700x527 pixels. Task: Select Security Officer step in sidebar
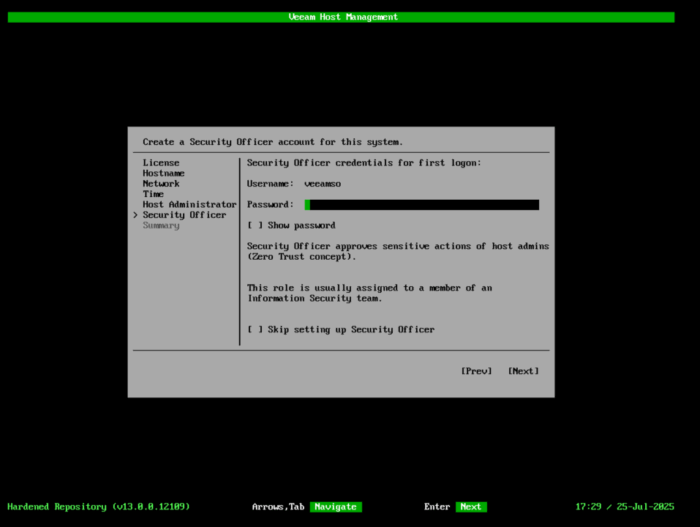[184, 215]
